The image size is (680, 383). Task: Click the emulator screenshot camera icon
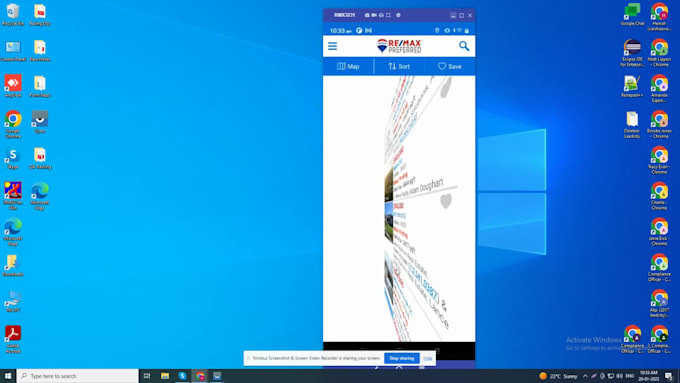367,15
